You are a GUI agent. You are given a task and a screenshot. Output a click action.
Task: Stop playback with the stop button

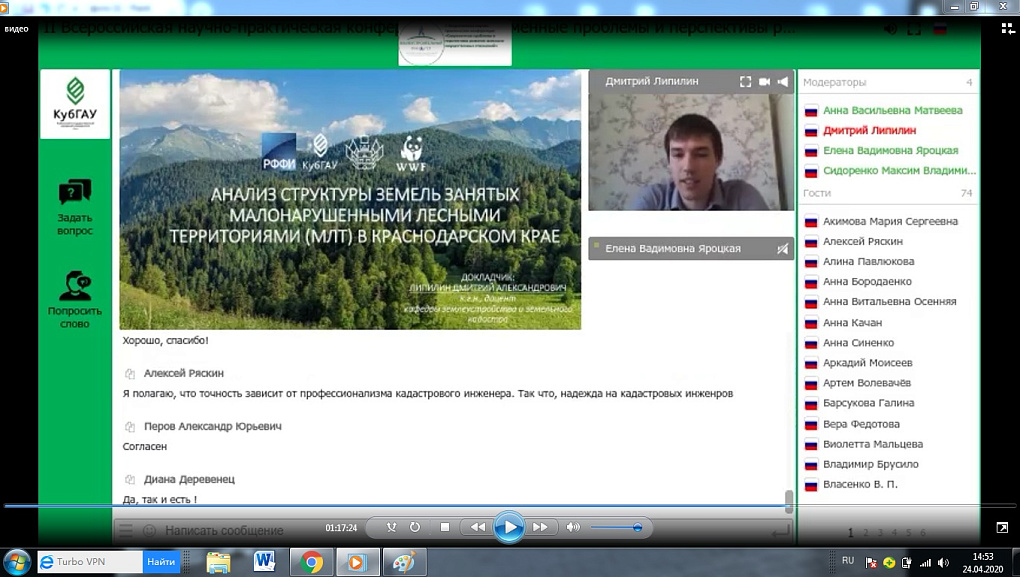click(x=445, y=527)
